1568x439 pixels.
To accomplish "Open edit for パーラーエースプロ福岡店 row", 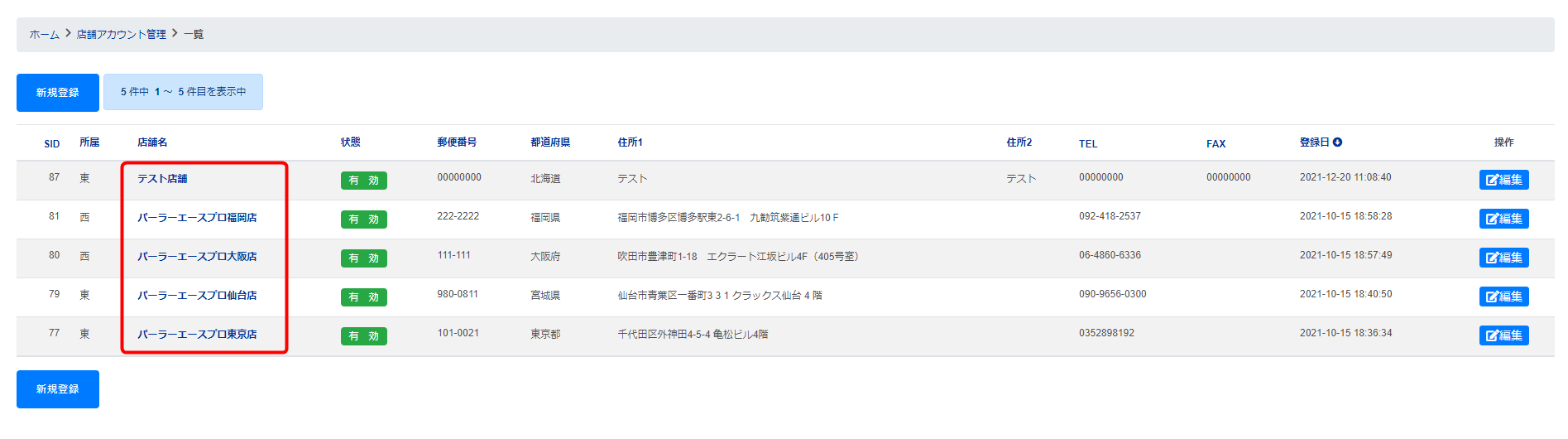I will (x=1503, y=219).
